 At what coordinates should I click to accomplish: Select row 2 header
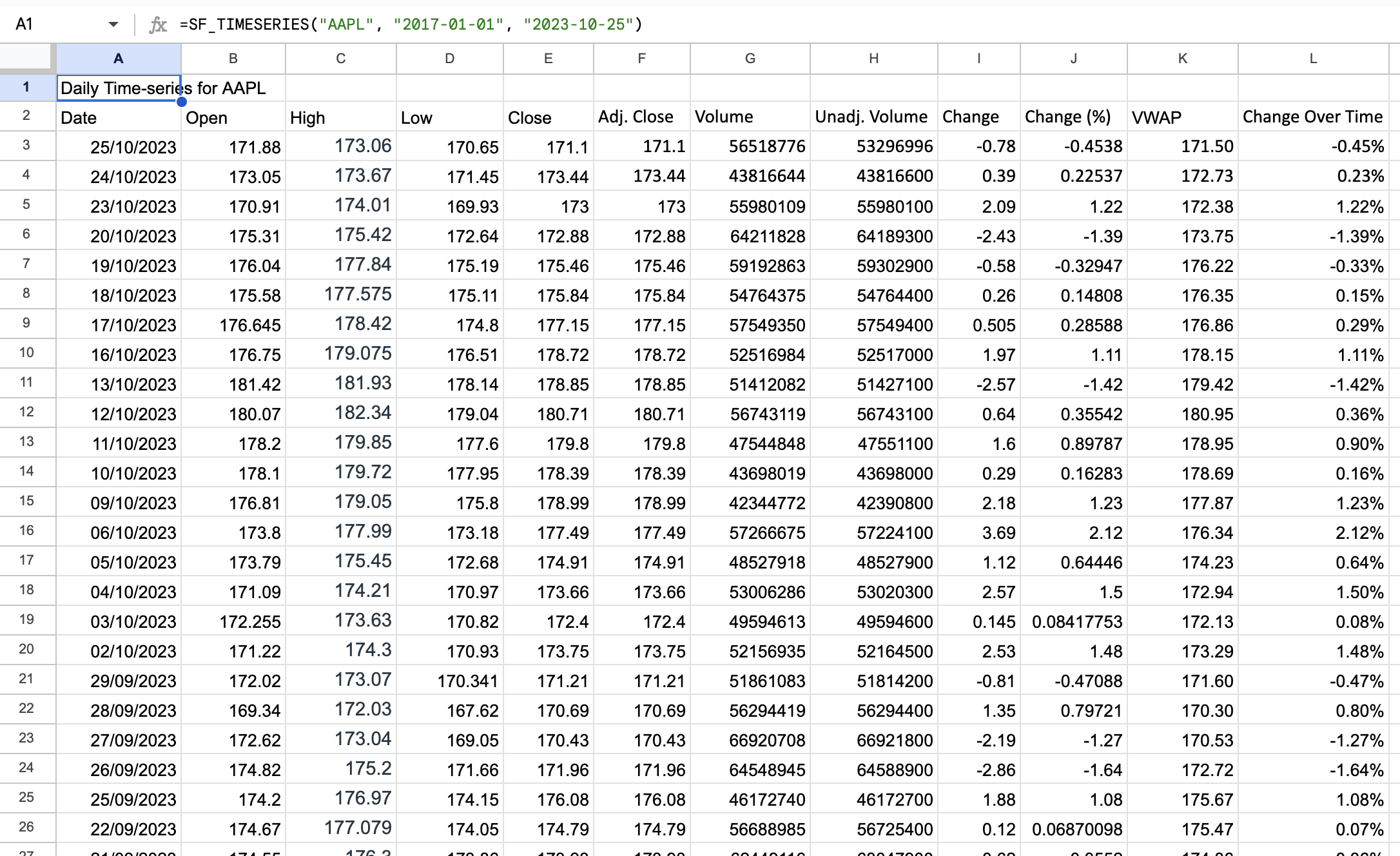tap(26, 116)
